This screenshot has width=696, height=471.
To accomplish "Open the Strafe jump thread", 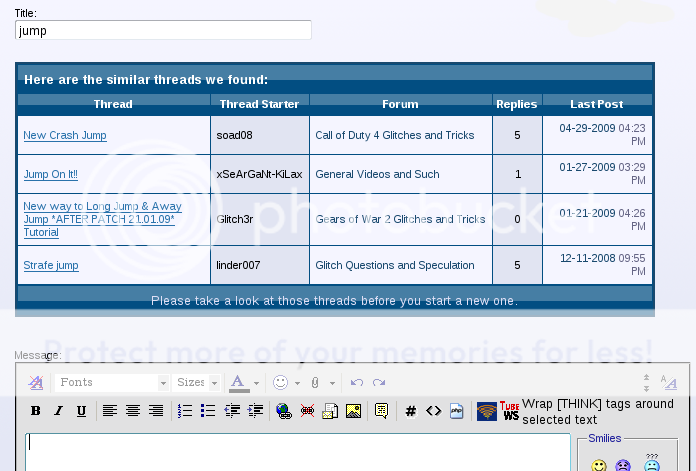I will click(51, 265).
